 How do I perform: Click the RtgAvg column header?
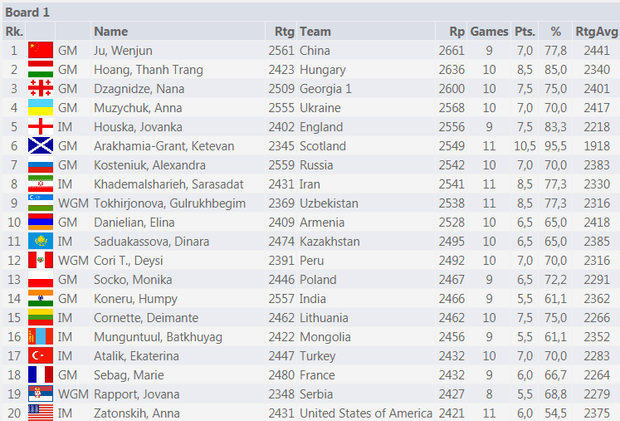[595, 32]
